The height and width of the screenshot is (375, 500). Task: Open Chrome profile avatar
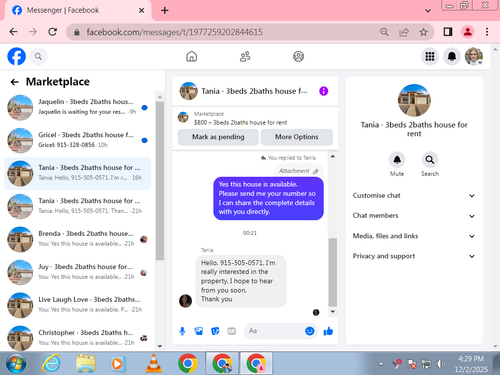(468, 32)
